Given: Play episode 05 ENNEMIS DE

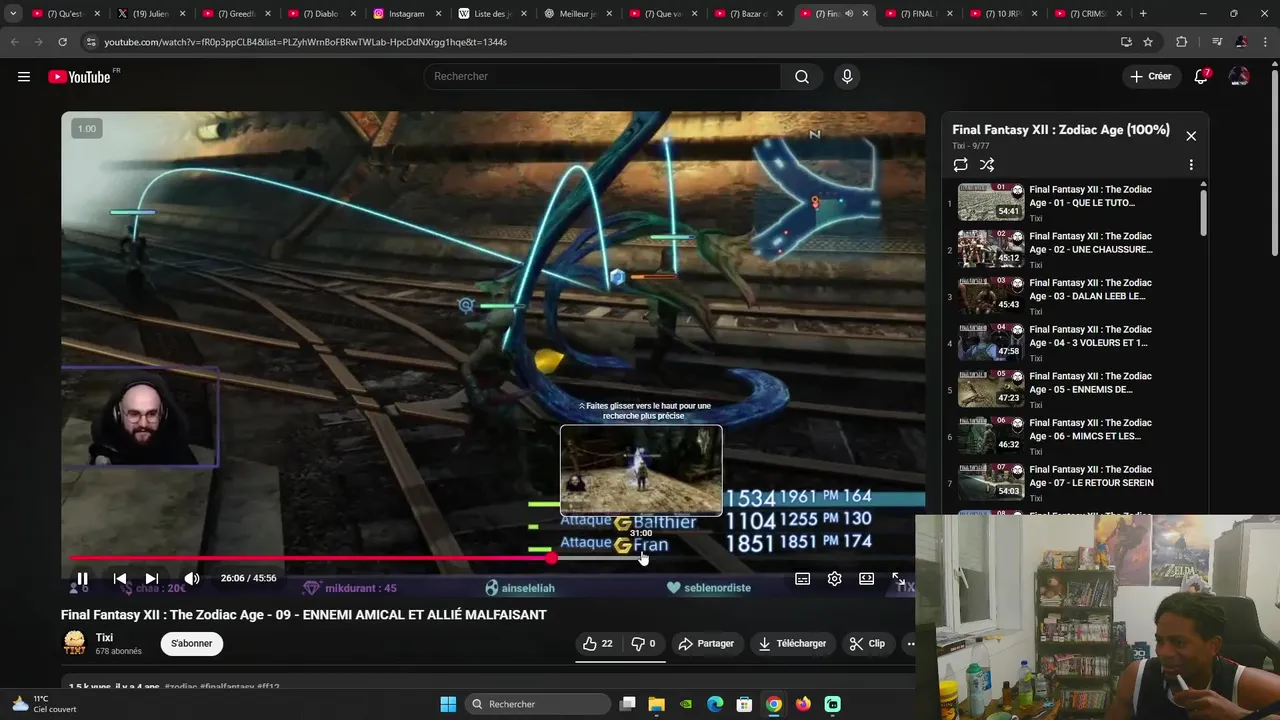Looking at the screenshot, I should [1072, 390].
